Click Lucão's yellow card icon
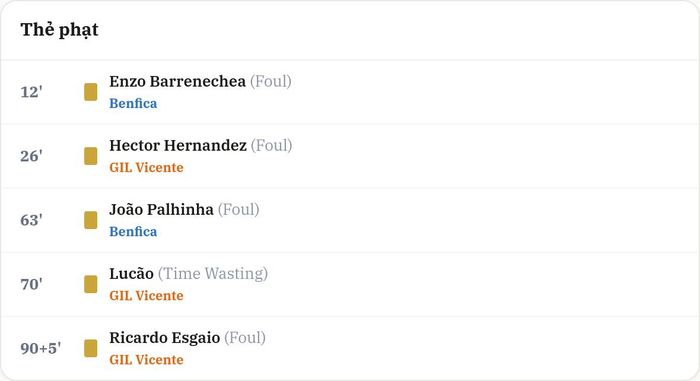Image resolution: width=700 pixels, height=381 pixels. [x=91, y=284]
